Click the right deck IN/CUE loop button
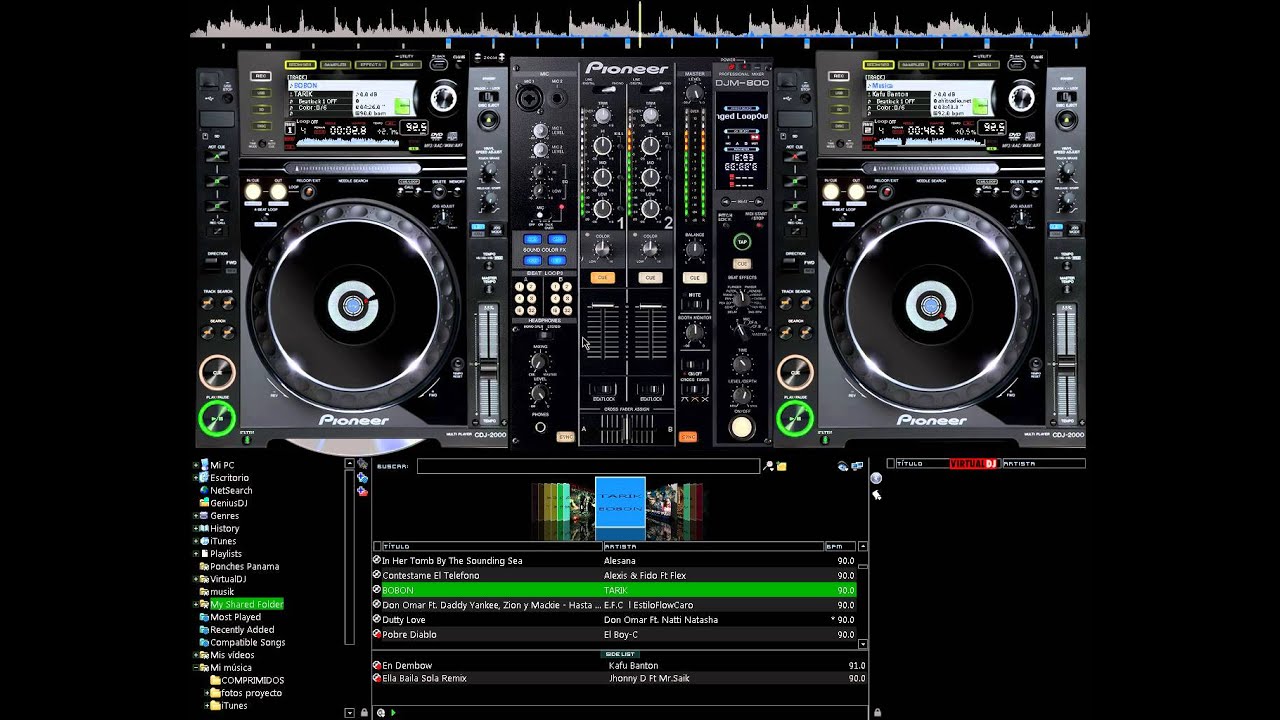The image size is (1280, 720). (831, 191)
